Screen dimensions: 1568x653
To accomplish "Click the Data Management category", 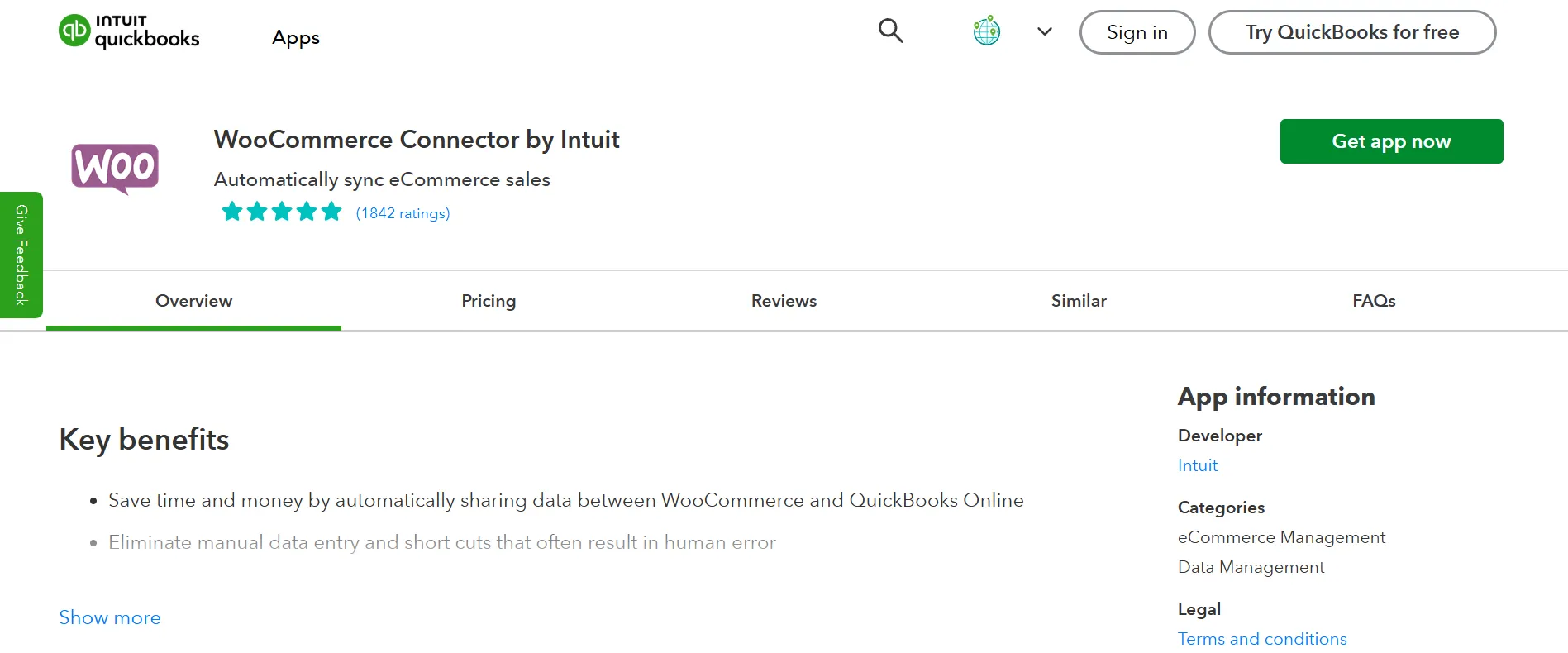I will (1251, 567).
